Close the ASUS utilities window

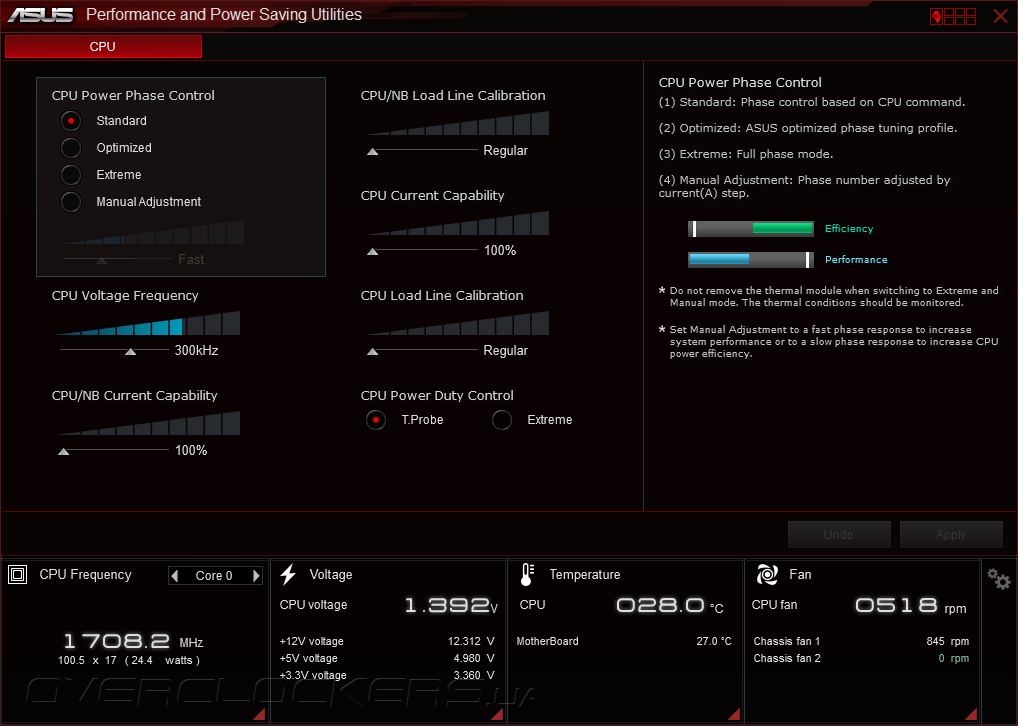[x=1000, y=16]
